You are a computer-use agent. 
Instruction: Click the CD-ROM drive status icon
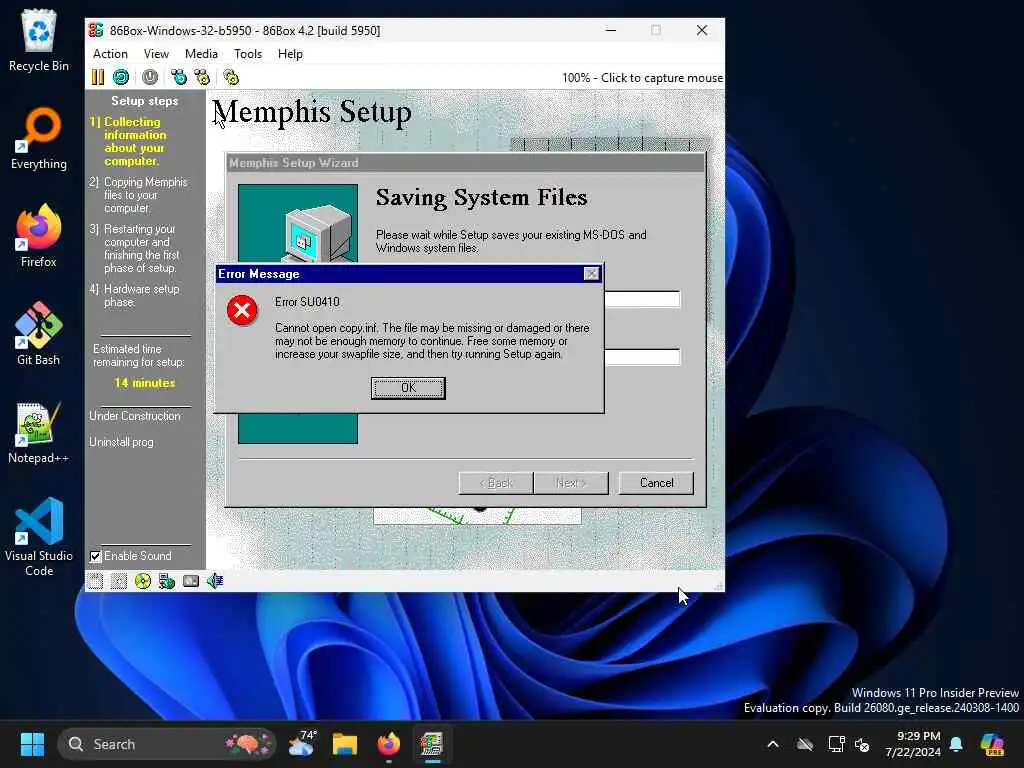coord(142,581)
